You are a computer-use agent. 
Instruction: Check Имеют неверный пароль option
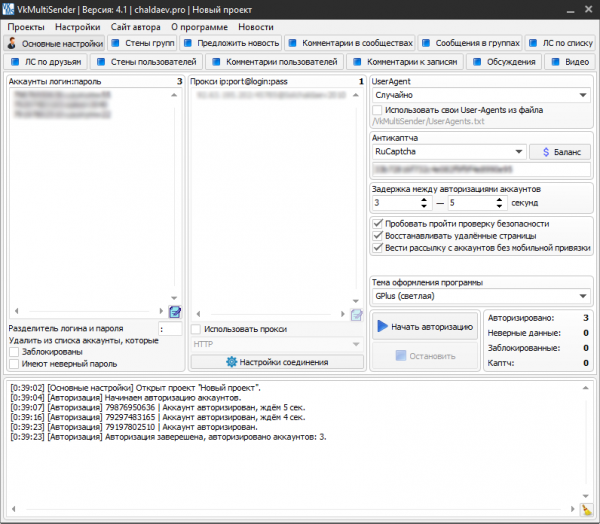click(x=14, y=364)
